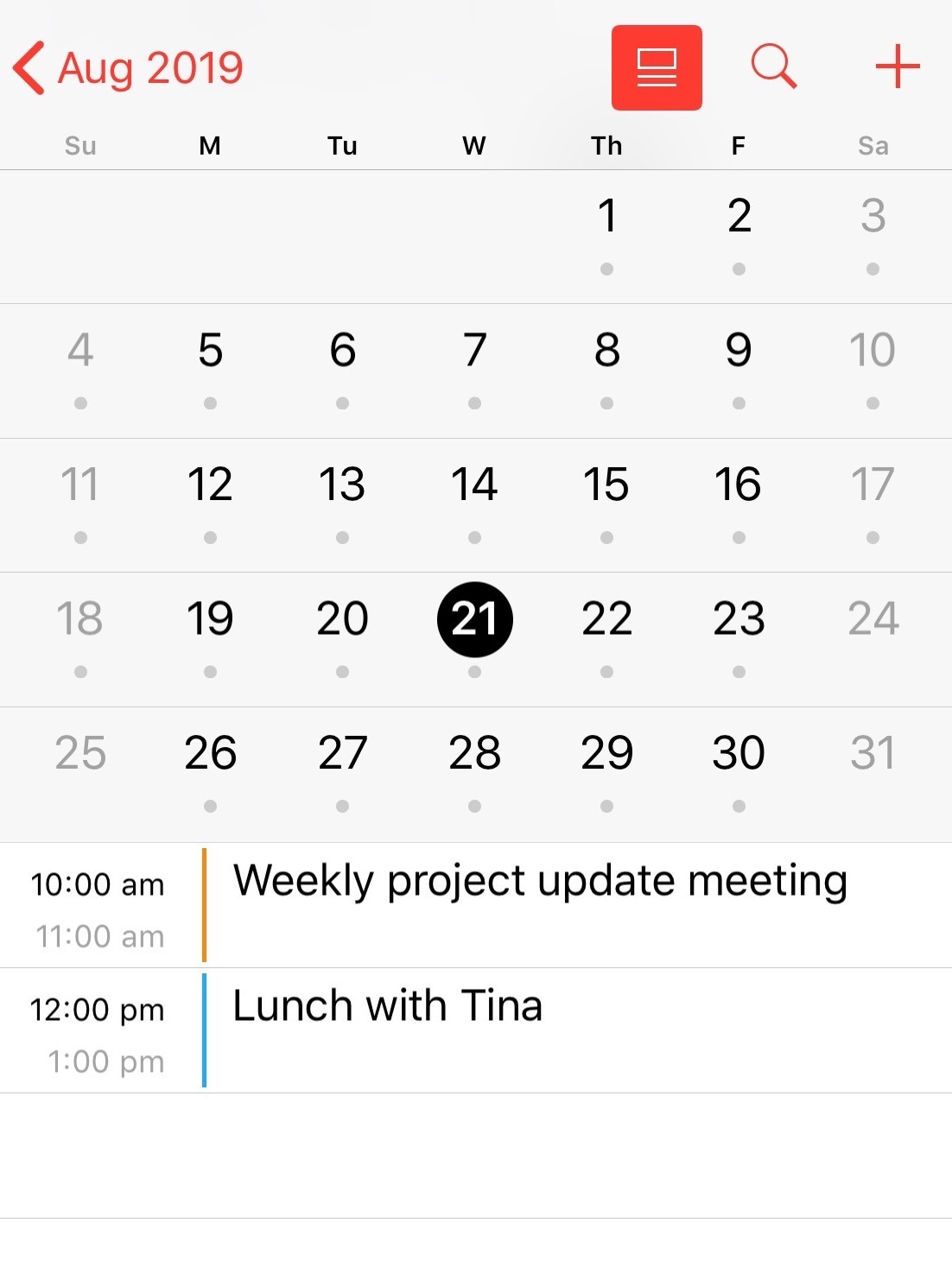Click the blue calendar color bar
952x1267 pixels.
click(x=204, y=1030)
